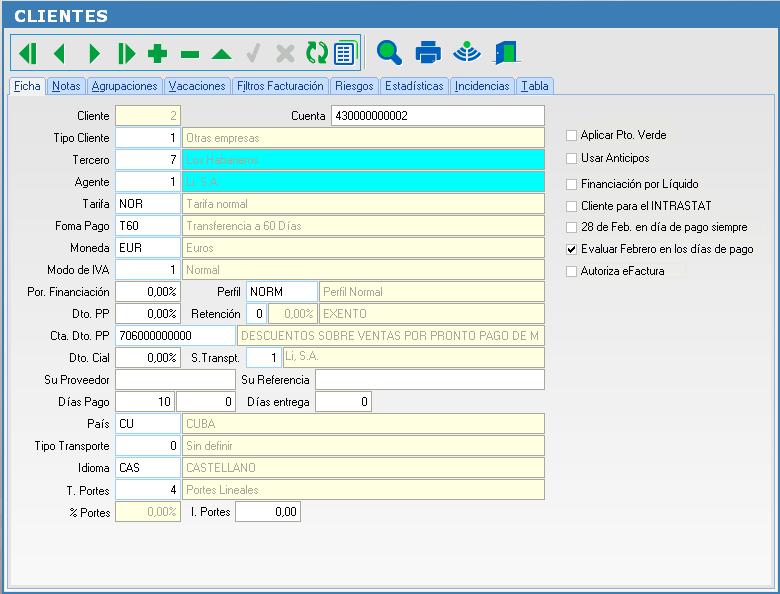Uncheck Evaluar Febrero en los días de pago
Screen dimensions: 780x594
tap(572, 249)
